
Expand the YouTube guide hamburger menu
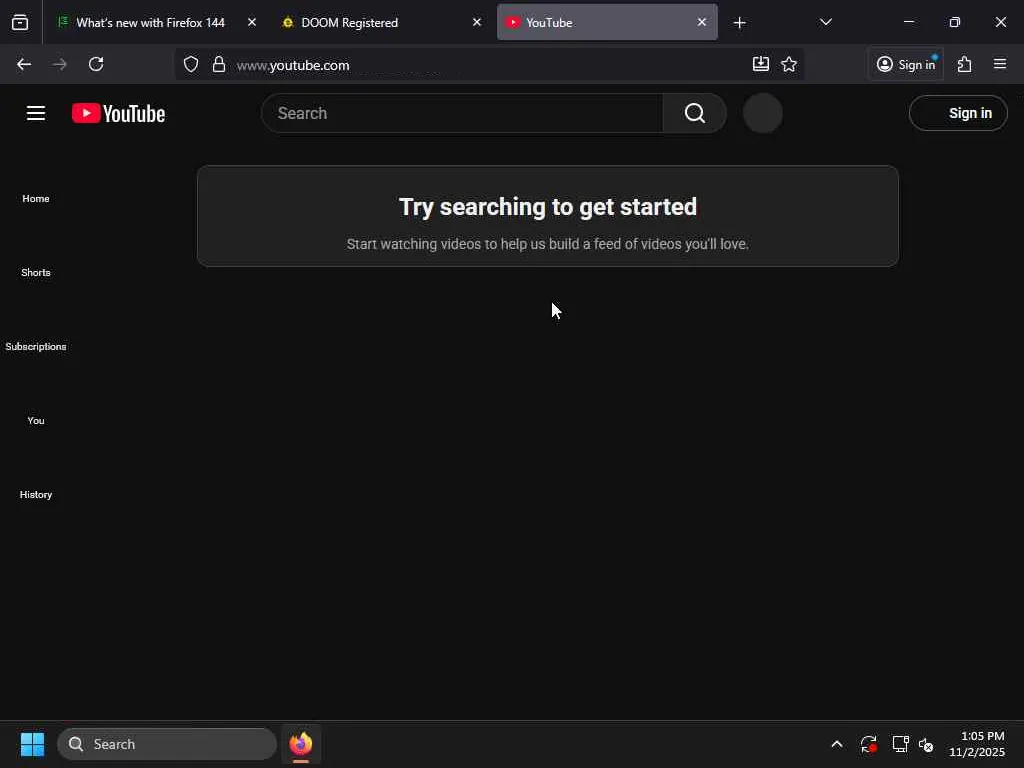click(36, 113)
